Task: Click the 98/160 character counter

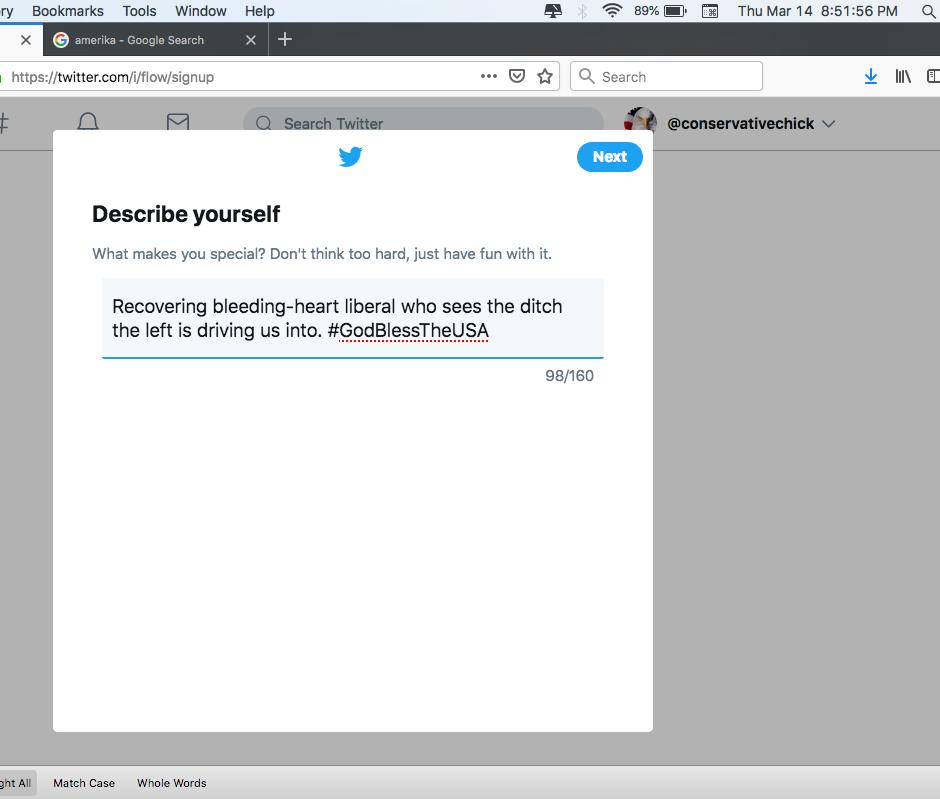Action: (569, 376)
